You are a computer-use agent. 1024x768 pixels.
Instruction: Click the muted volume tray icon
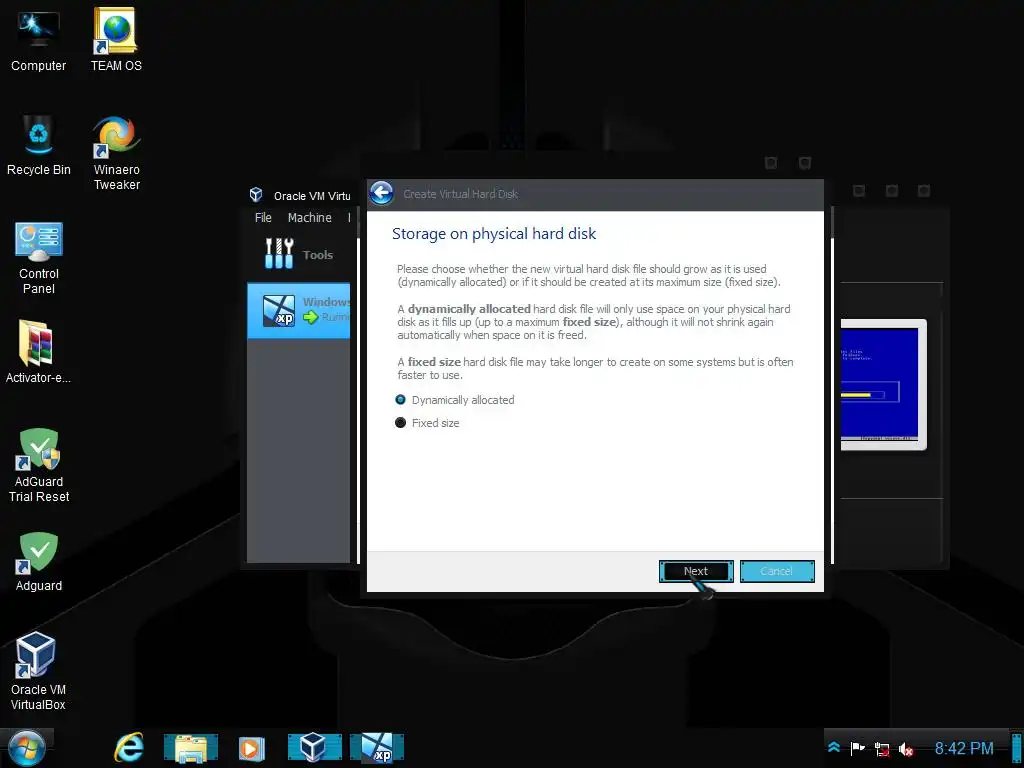(906, 749)
